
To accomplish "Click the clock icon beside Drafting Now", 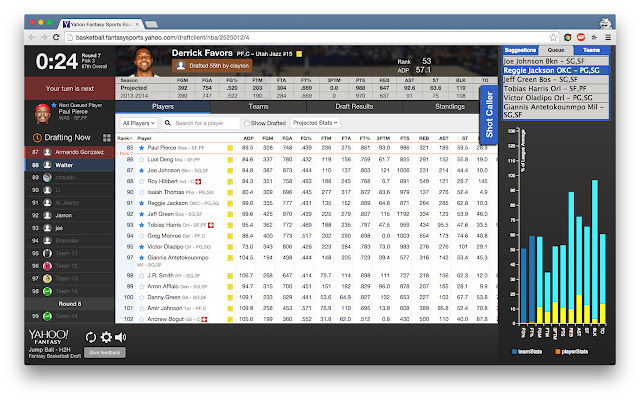I will (x=37, y=138).
